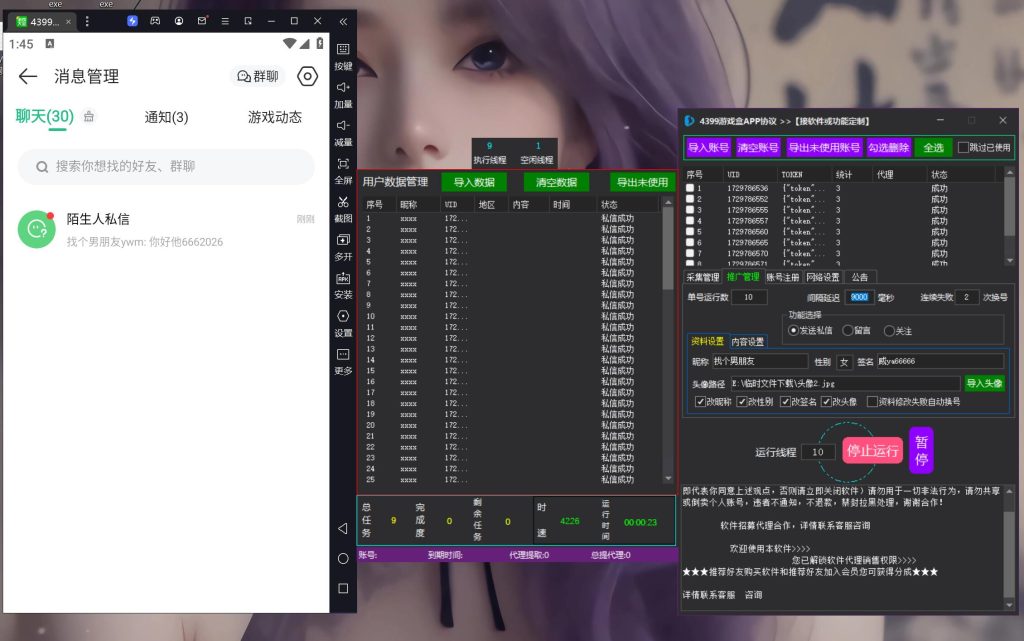Viewport: 1024px width, 641px height.
Task: Click the 导出未使用账号 button
Action: pos(824,148)
